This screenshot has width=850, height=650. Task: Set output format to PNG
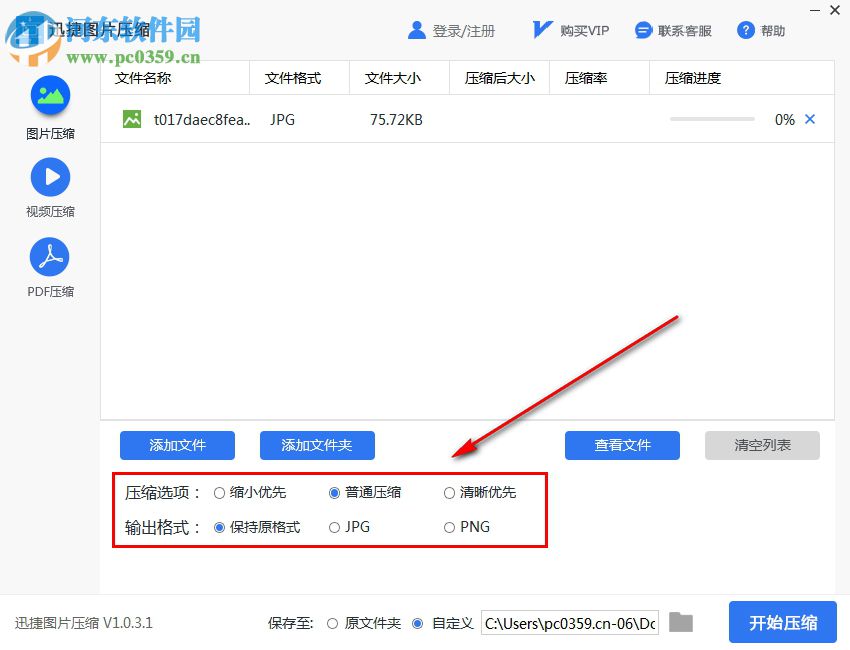tap(449, 527)
